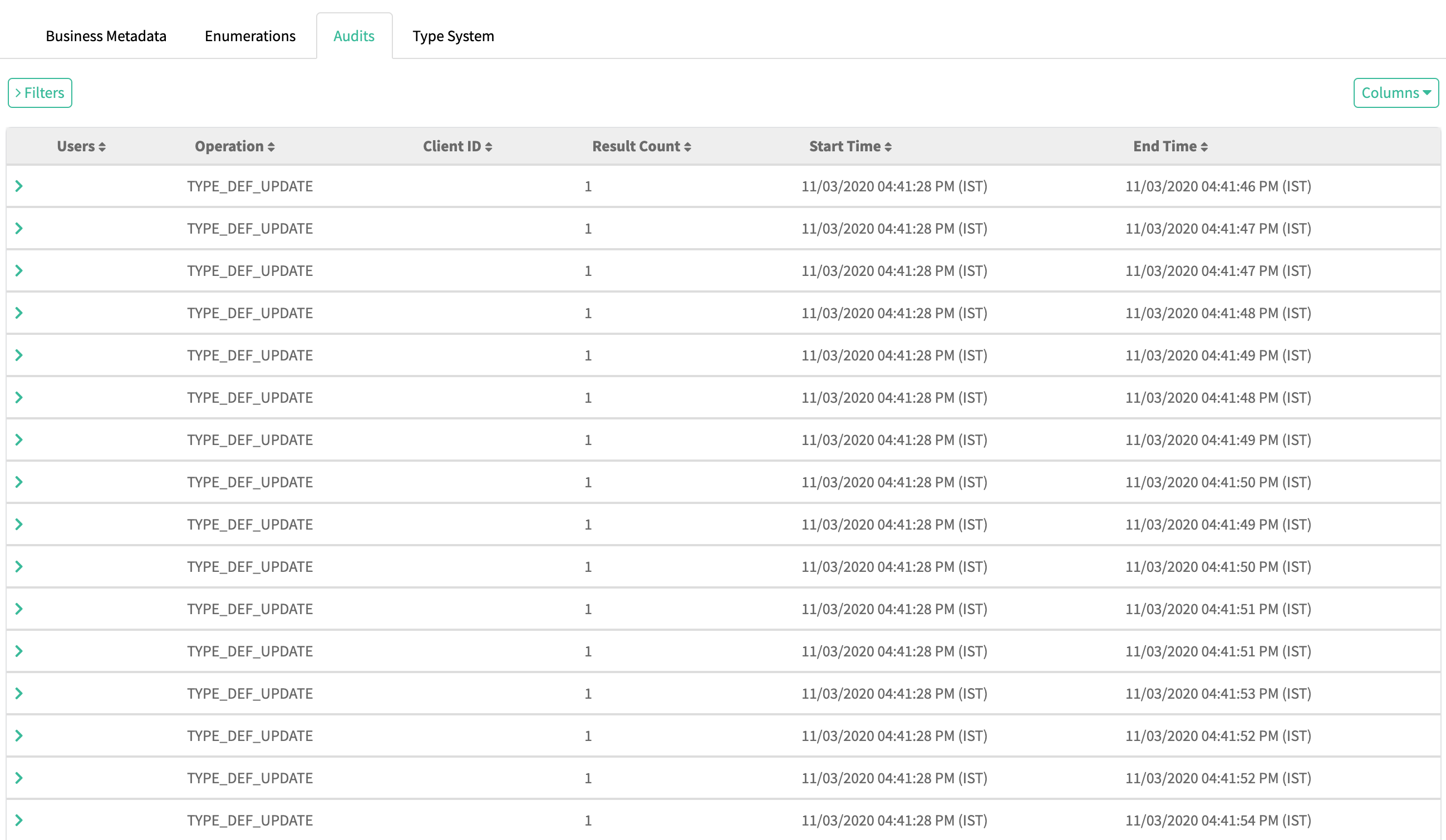The width and height of the screenshot is (1446, 840).
Task: Click the Operation column sort arrows
Action: [271, 147]
